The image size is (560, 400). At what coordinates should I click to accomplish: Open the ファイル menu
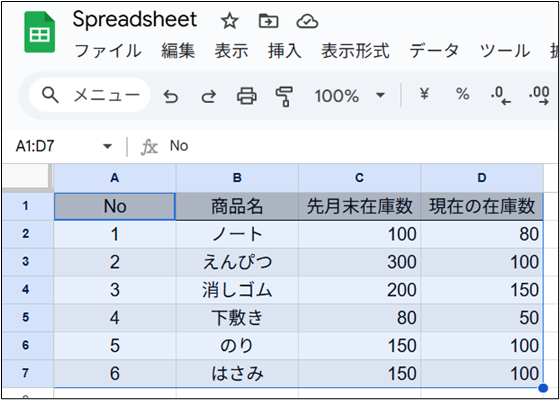108,51
